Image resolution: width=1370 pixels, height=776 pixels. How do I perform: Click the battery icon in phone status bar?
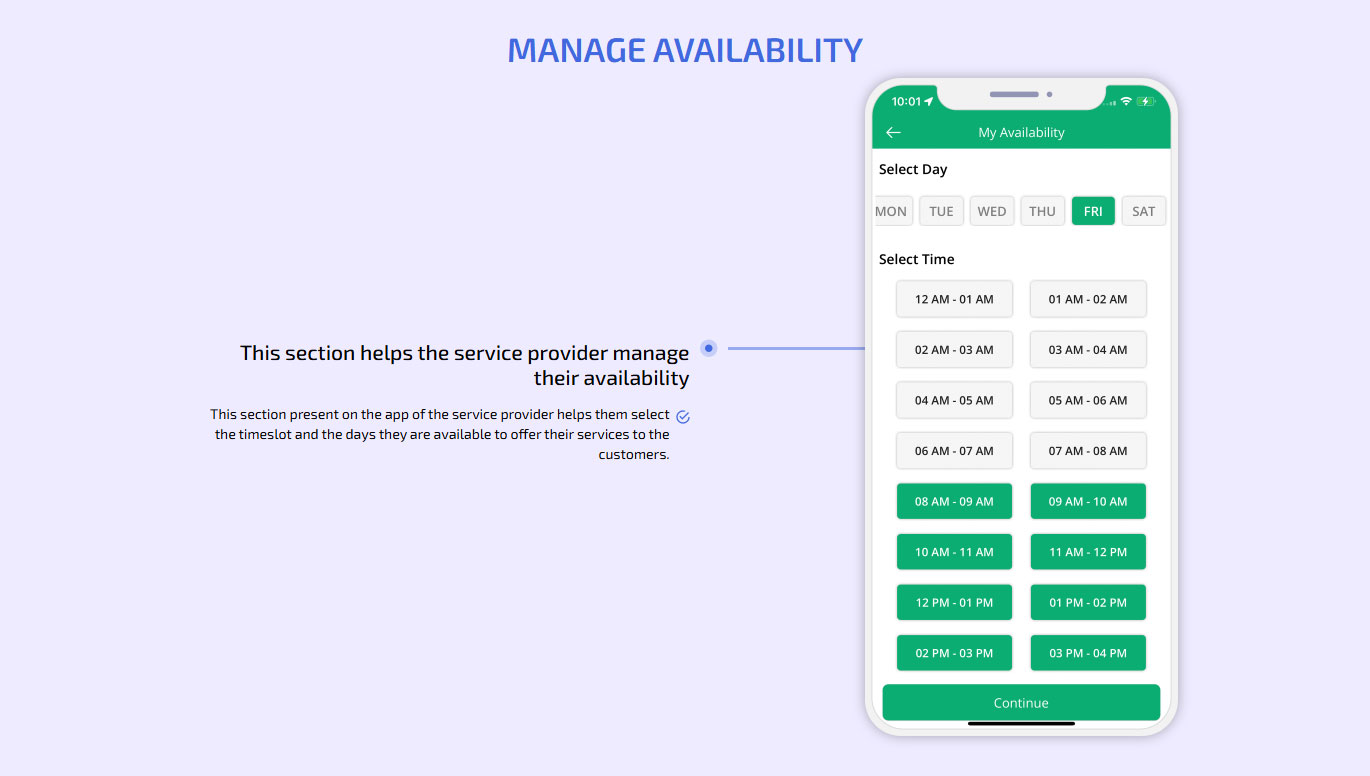coord(1146,101)
